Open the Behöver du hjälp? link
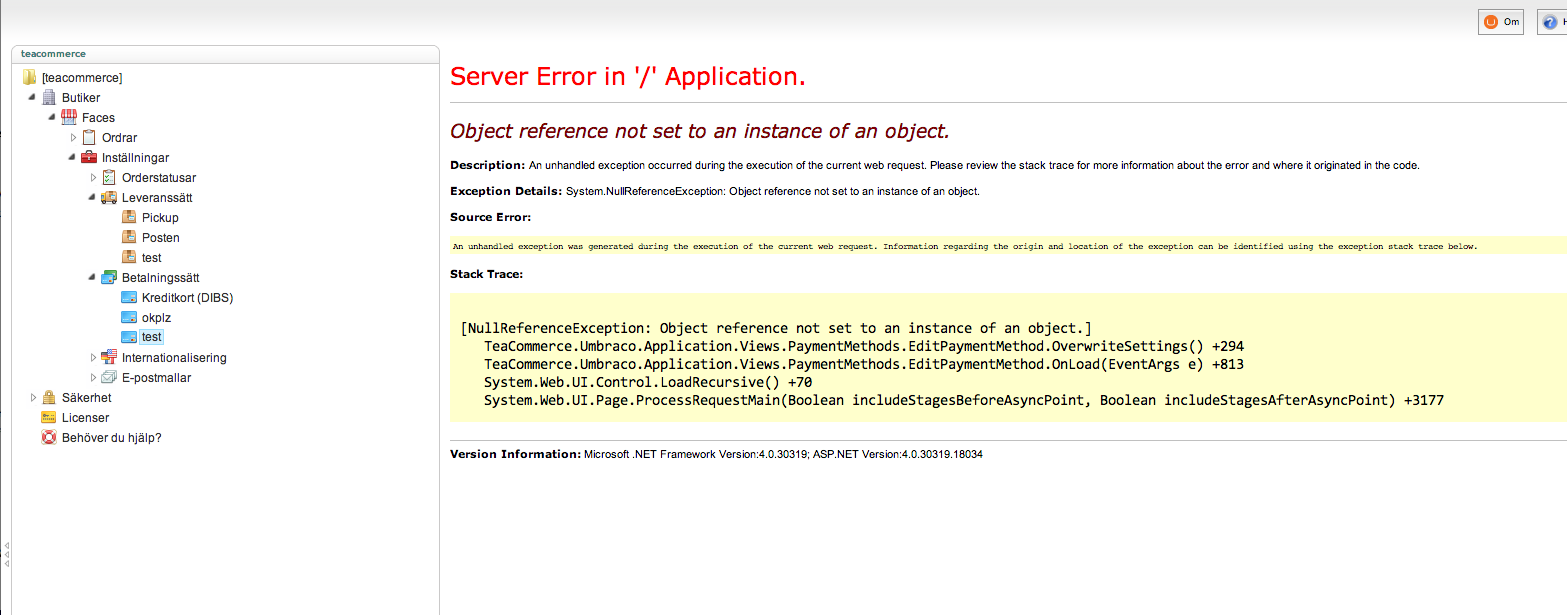This screenshot has width=1567, height=615. [111, 438]
